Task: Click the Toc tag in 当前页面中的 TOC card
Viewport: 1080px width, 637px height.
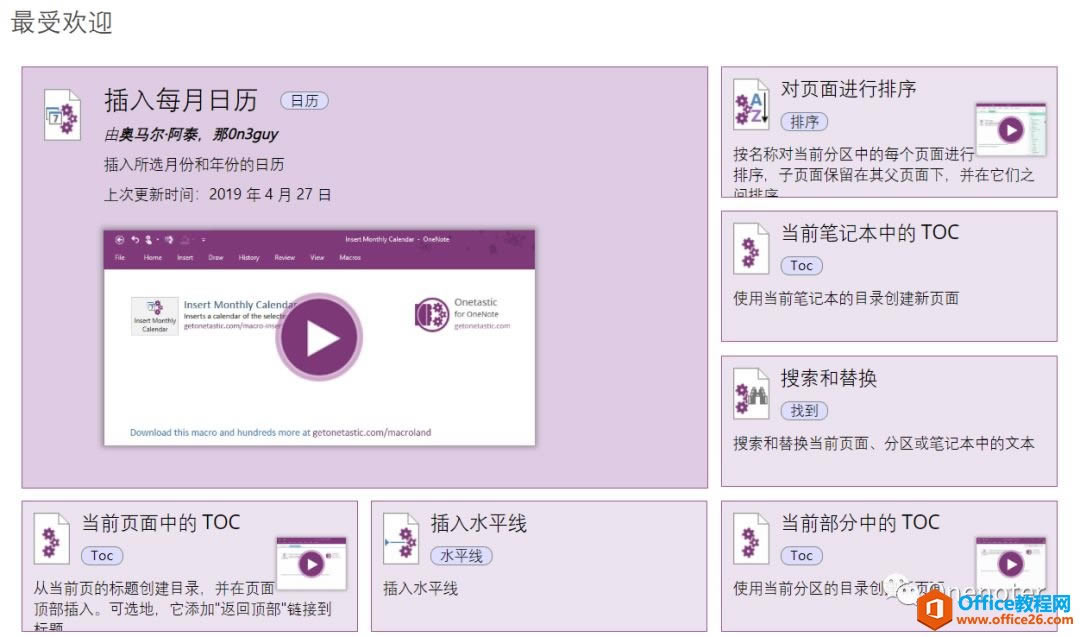Action: tap(99, 555)
